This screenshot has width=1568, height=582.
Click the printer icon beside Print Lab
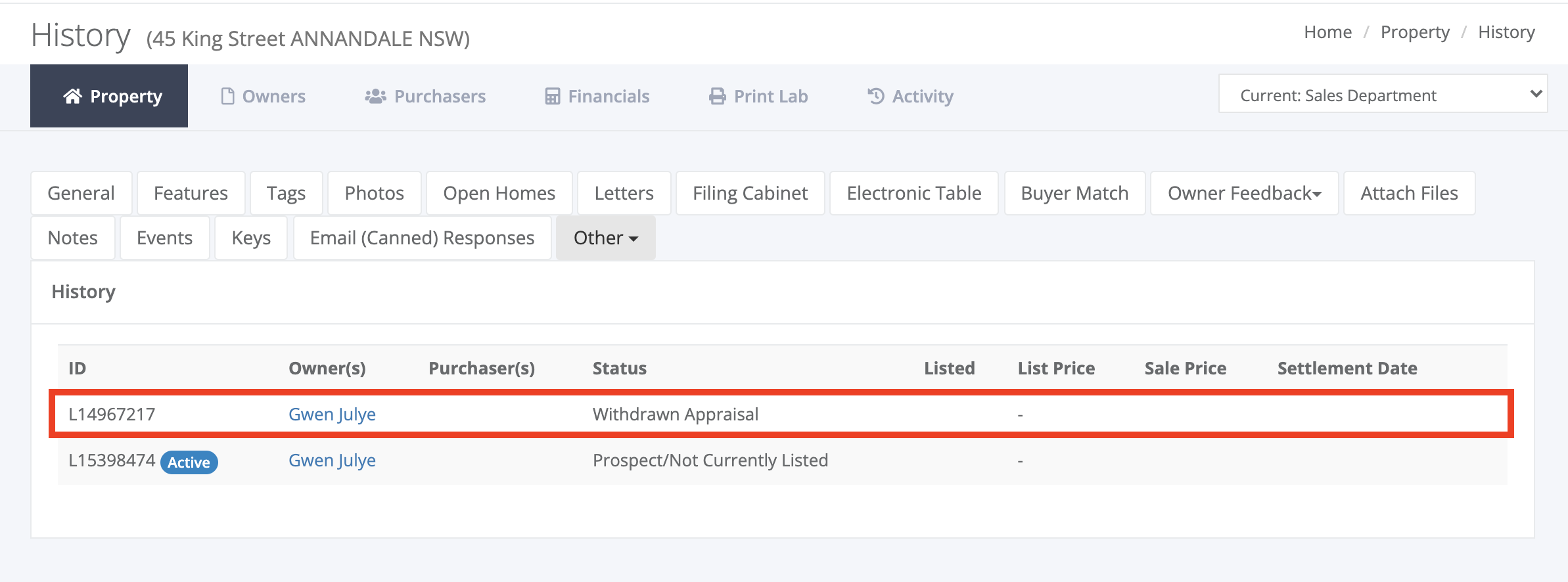(x=717, y=96)
